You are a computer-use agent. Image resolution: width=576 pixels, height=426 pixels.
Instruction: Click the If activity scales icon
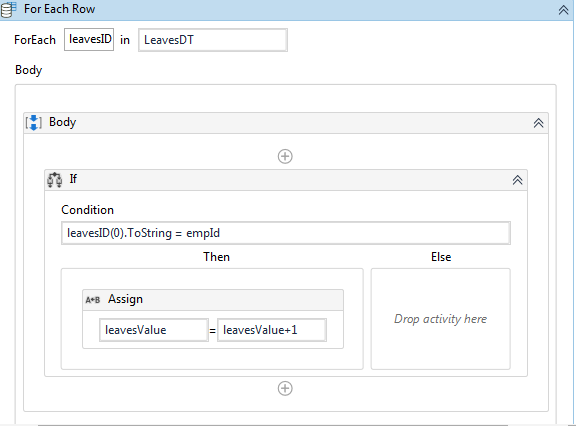pos(55,180)
